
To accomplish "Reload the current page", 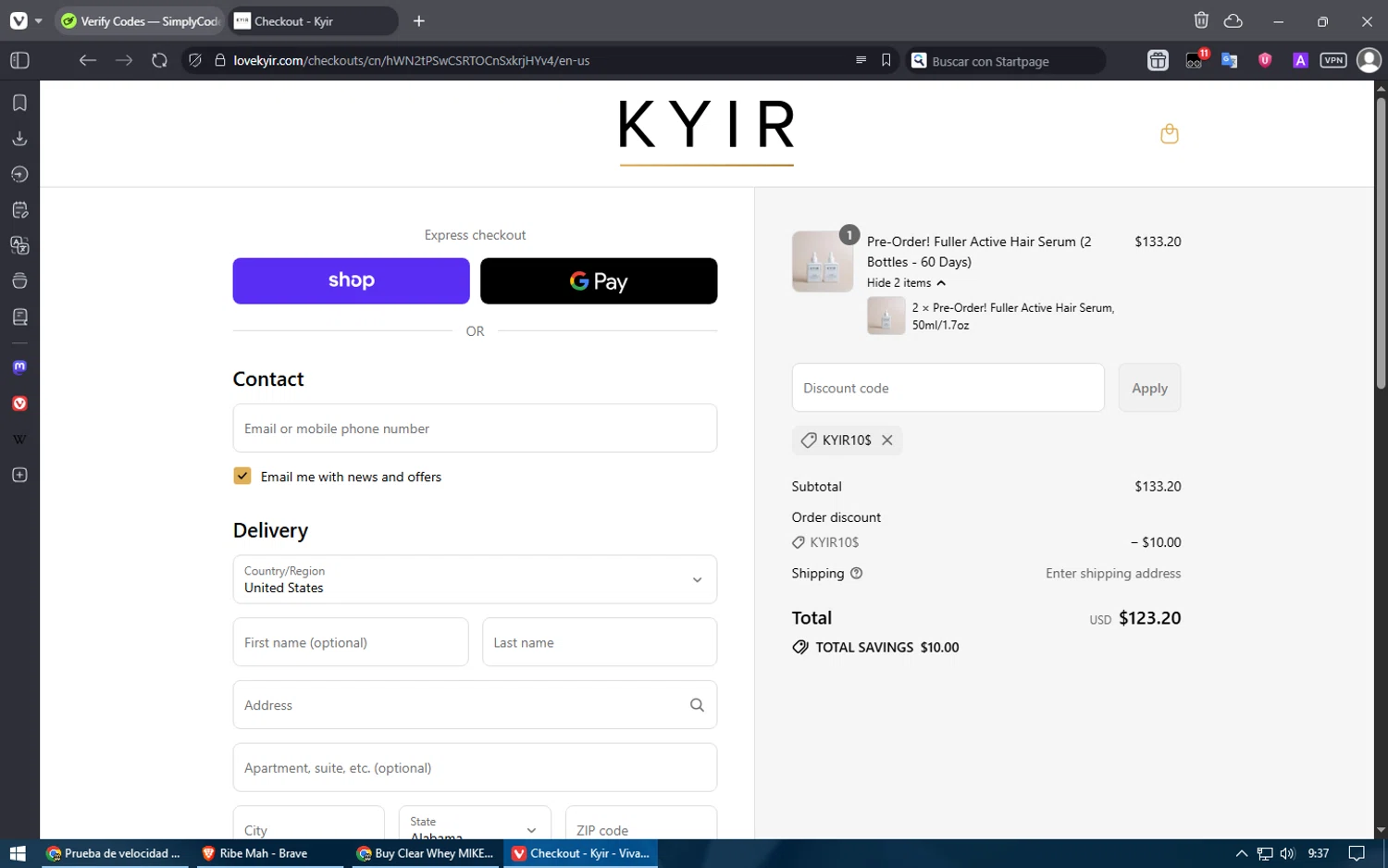I will click(x=159, y=60).
